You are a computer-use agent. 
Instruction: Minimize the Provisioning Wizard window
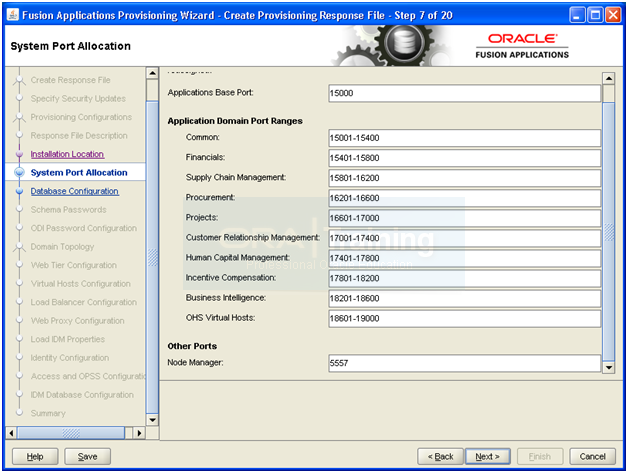point(577,15)
